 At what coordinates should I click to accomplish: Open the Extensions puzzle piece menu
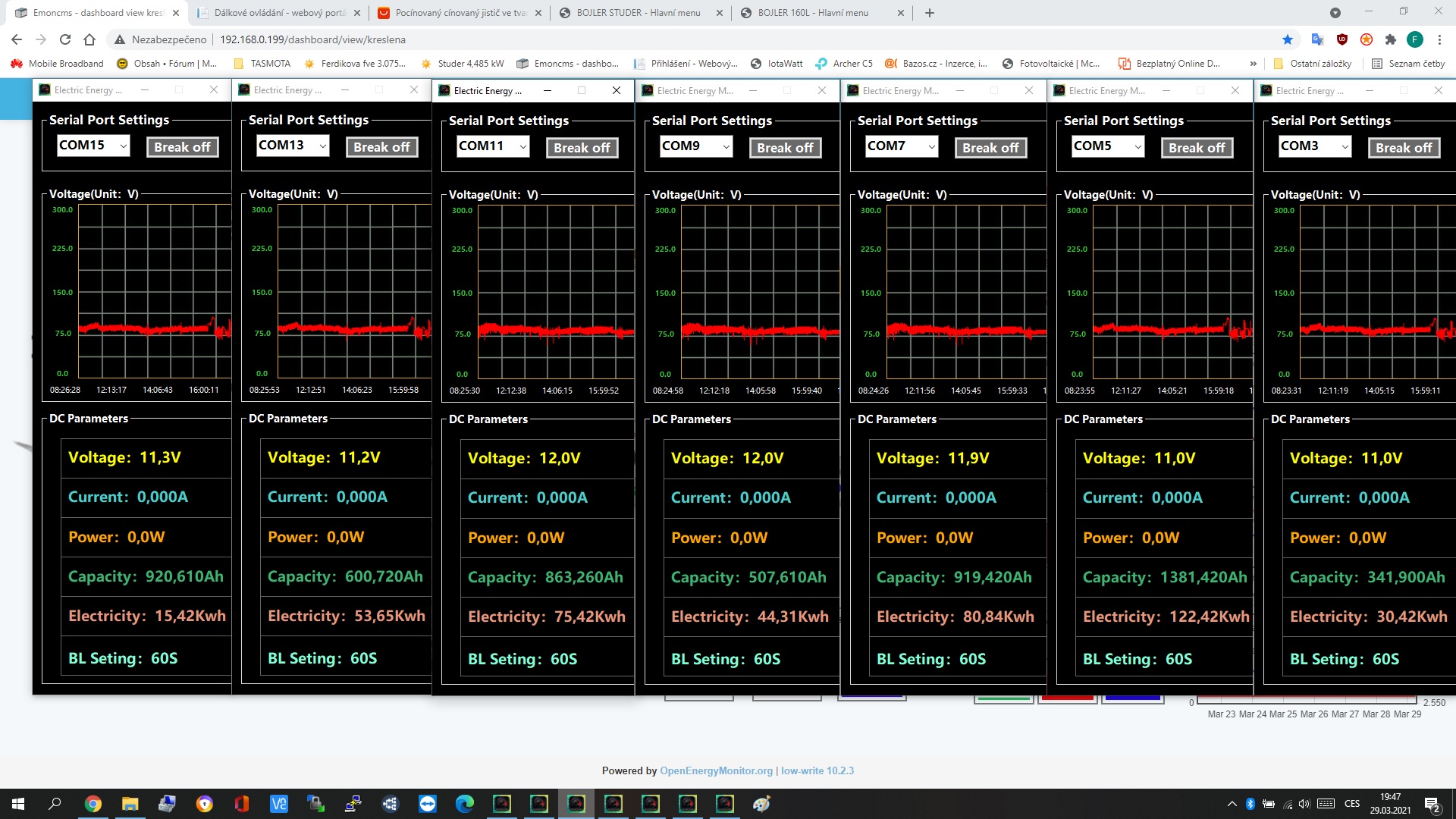coord(1390,39)
